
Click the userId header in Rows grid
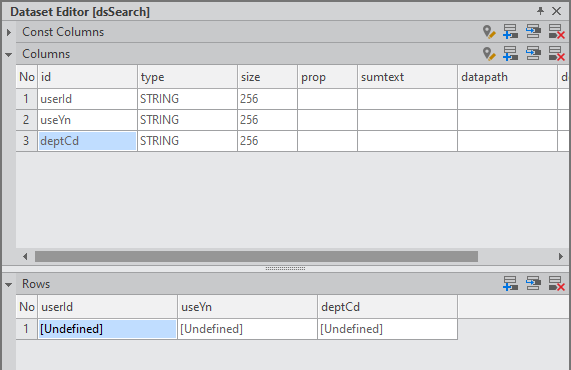(x=107, y=307)
